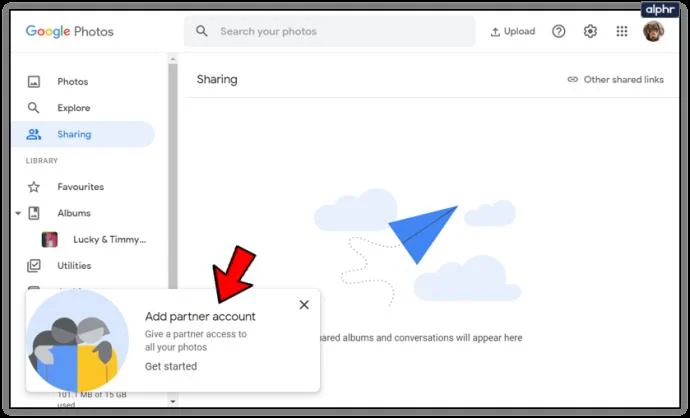The image size is (690, 418).
Task: Select Sharing in the sidebar
Action: pos(84,134)
